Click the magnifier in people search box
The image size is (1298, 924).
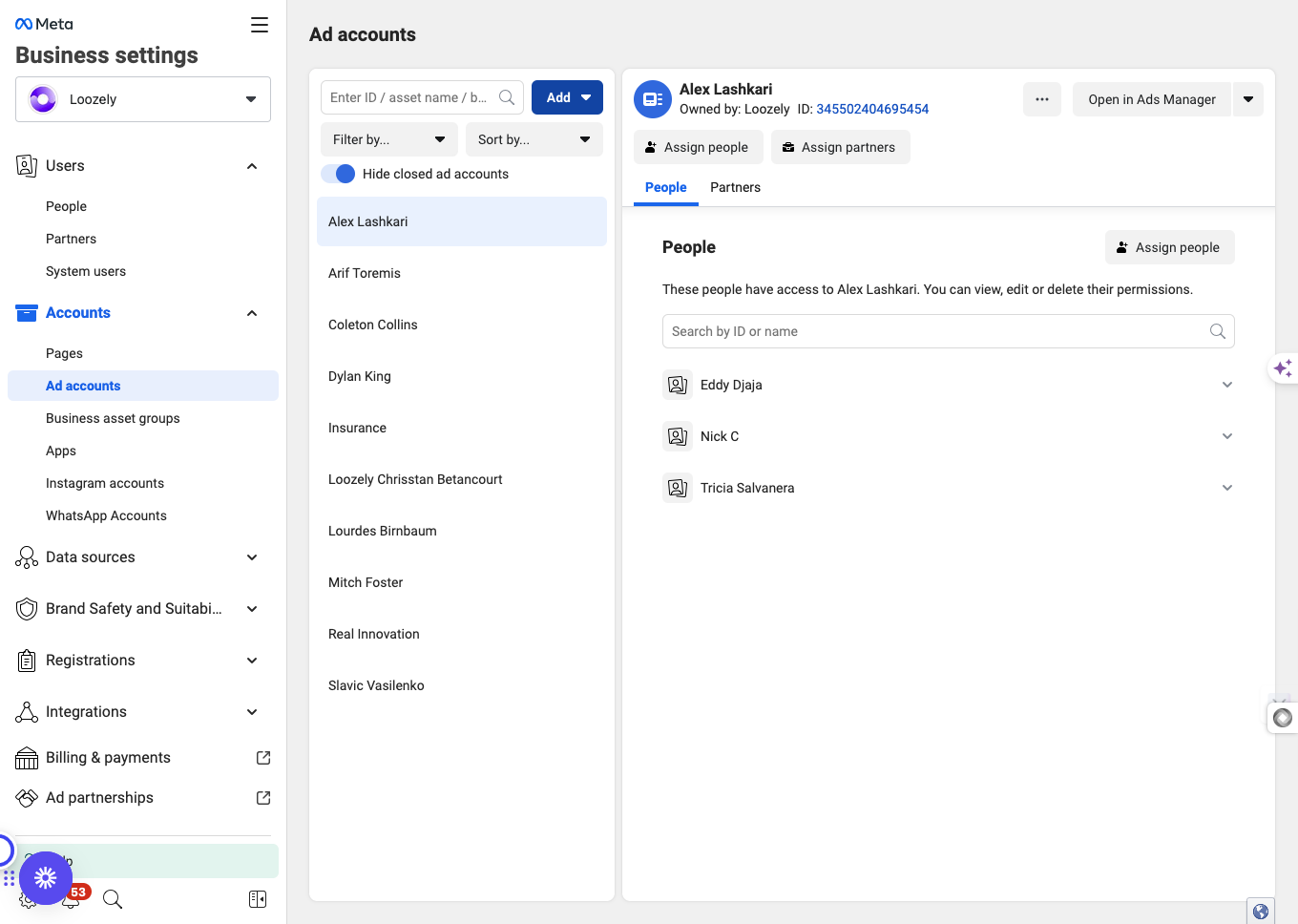pyautogui.click(x=1218, y=331)
